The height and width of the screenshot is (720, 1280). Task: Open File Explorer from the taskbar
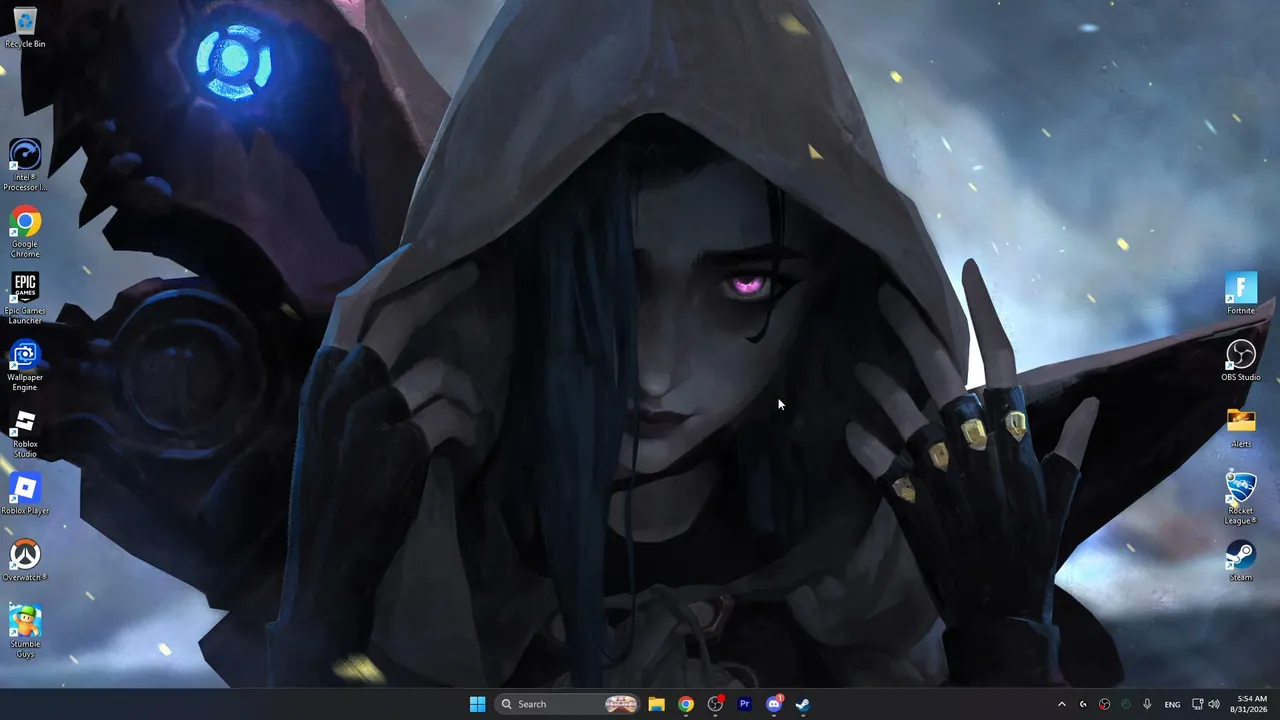click(x=656, y=704)
